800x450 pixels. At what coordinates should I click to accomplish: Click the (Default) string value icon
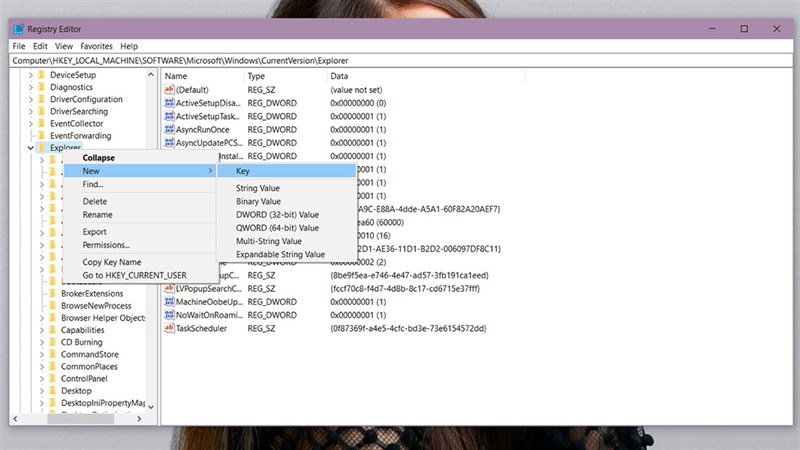coord(169,90)
